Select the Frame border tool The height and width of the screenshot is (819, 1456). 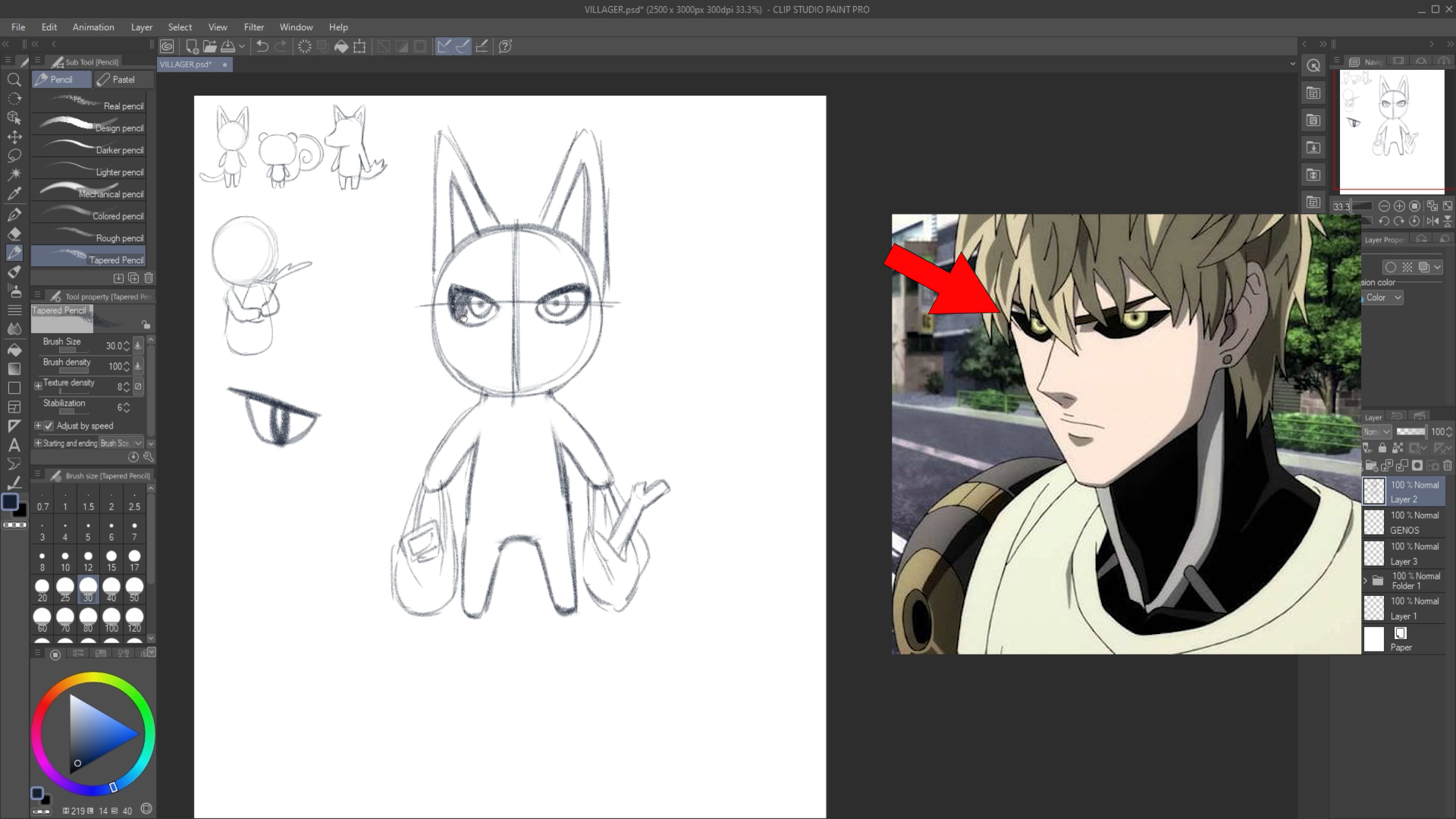point(14,407)
